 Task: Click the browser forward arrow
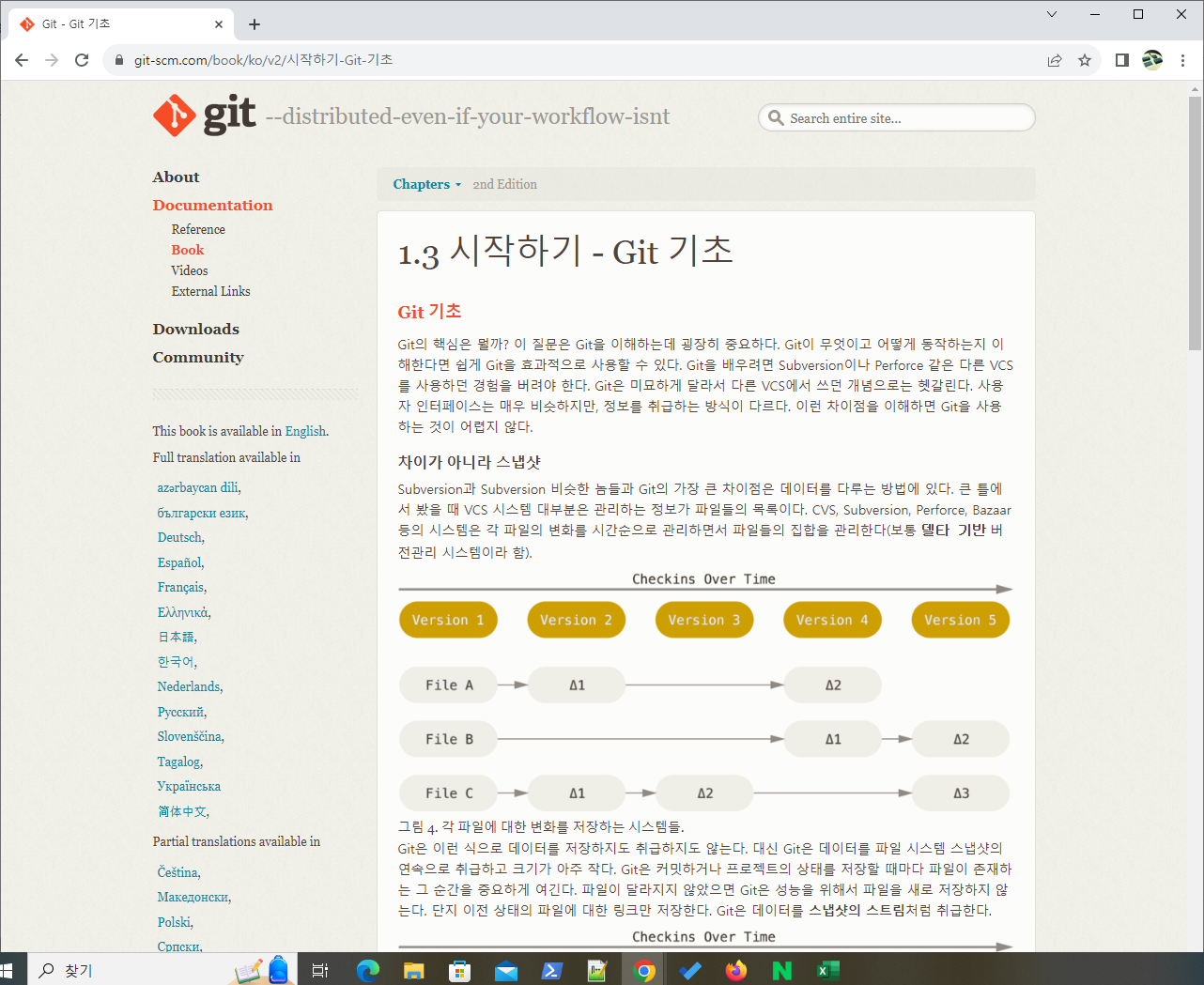click(x=52, y=60)
